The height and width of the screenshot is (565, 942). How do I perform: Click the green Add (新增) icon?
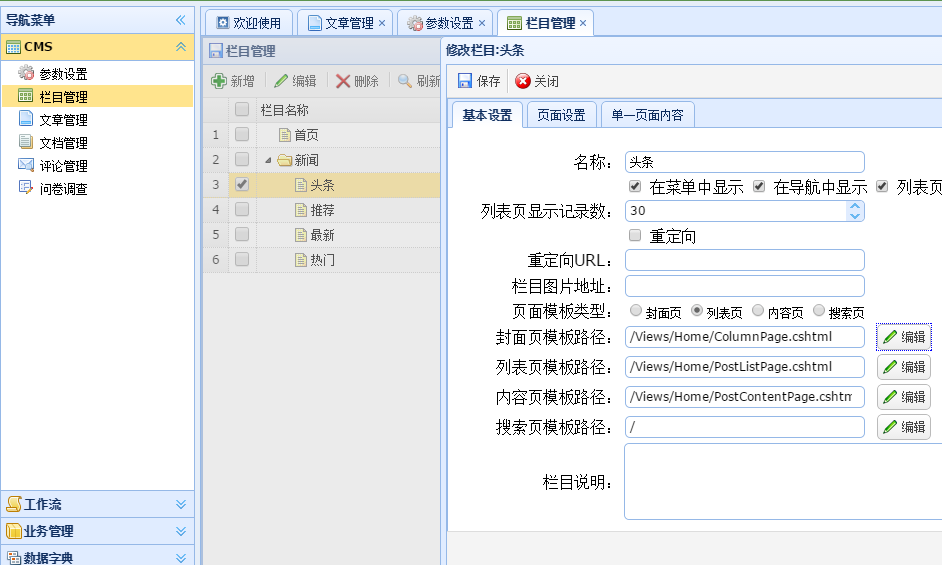219,81
